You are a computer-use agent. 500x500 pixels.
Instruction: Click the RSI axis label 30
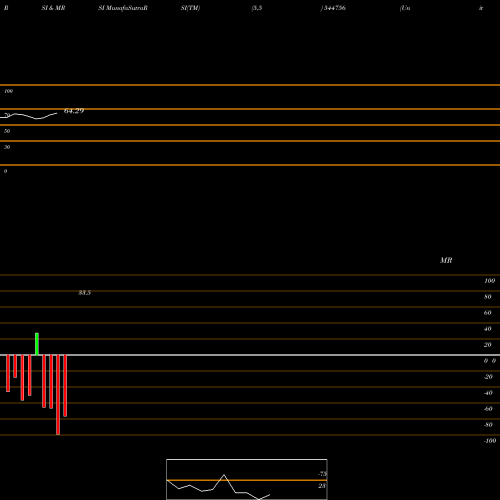(7, 147)
